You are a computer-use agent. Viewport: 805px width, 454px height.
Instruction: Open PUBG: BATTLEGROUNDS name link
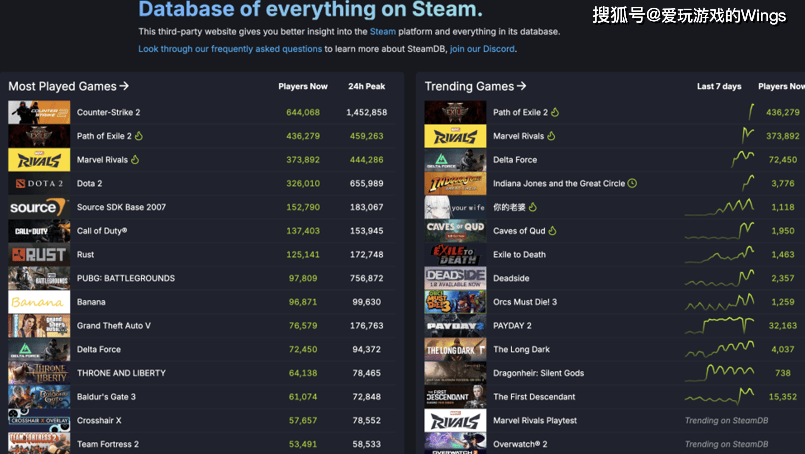point(126,278)
